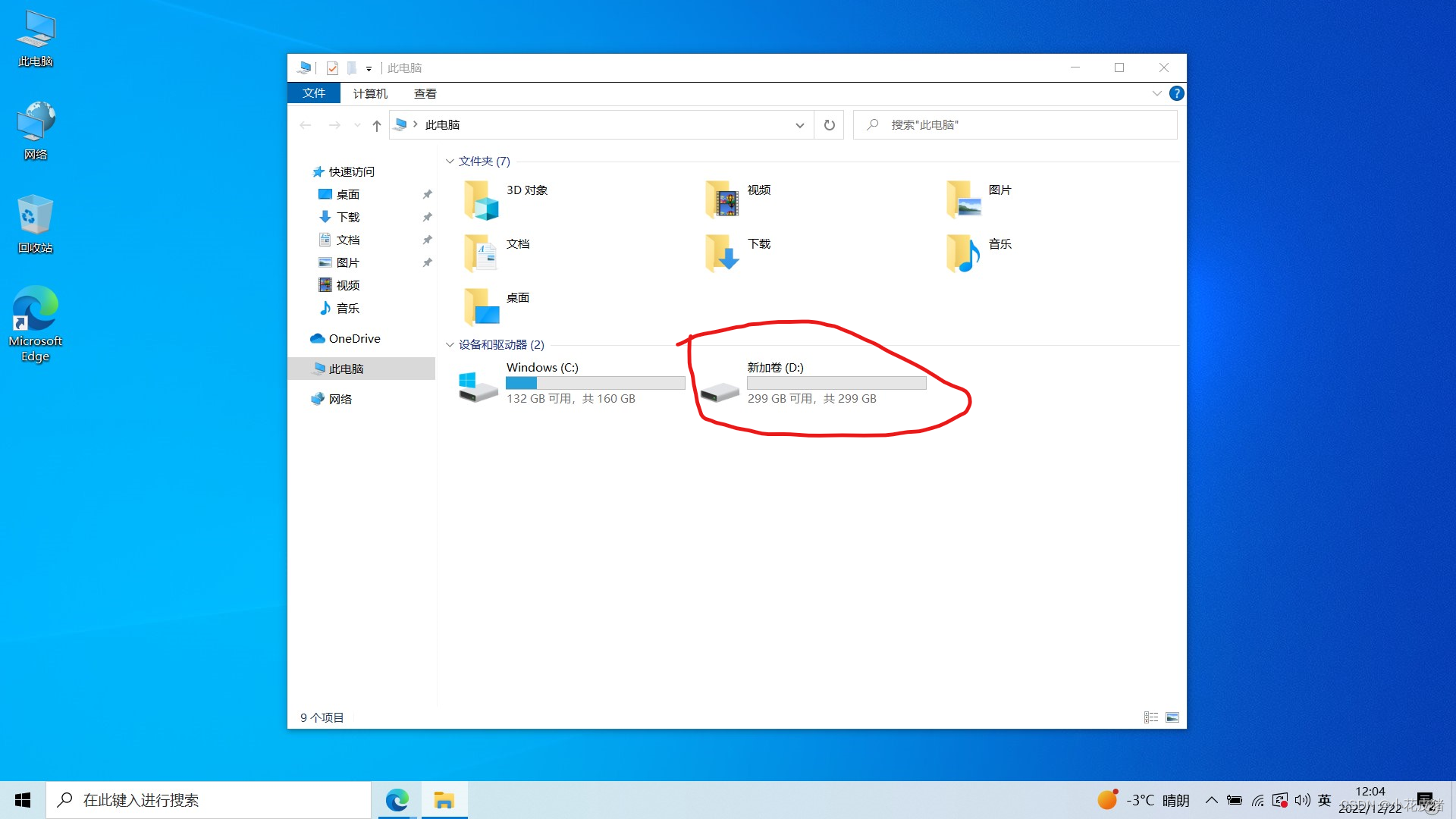Switch to large icons view in status bar
1456x819 pixels.
click(1172, 717)
